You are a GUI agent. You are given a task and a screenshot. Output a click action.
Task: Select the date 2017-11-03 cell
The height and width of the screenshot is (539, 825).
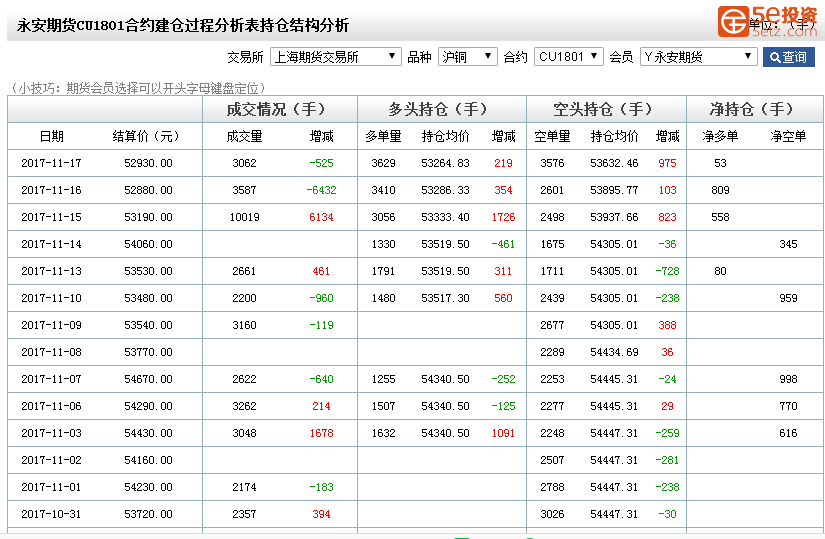coord(52,433)
